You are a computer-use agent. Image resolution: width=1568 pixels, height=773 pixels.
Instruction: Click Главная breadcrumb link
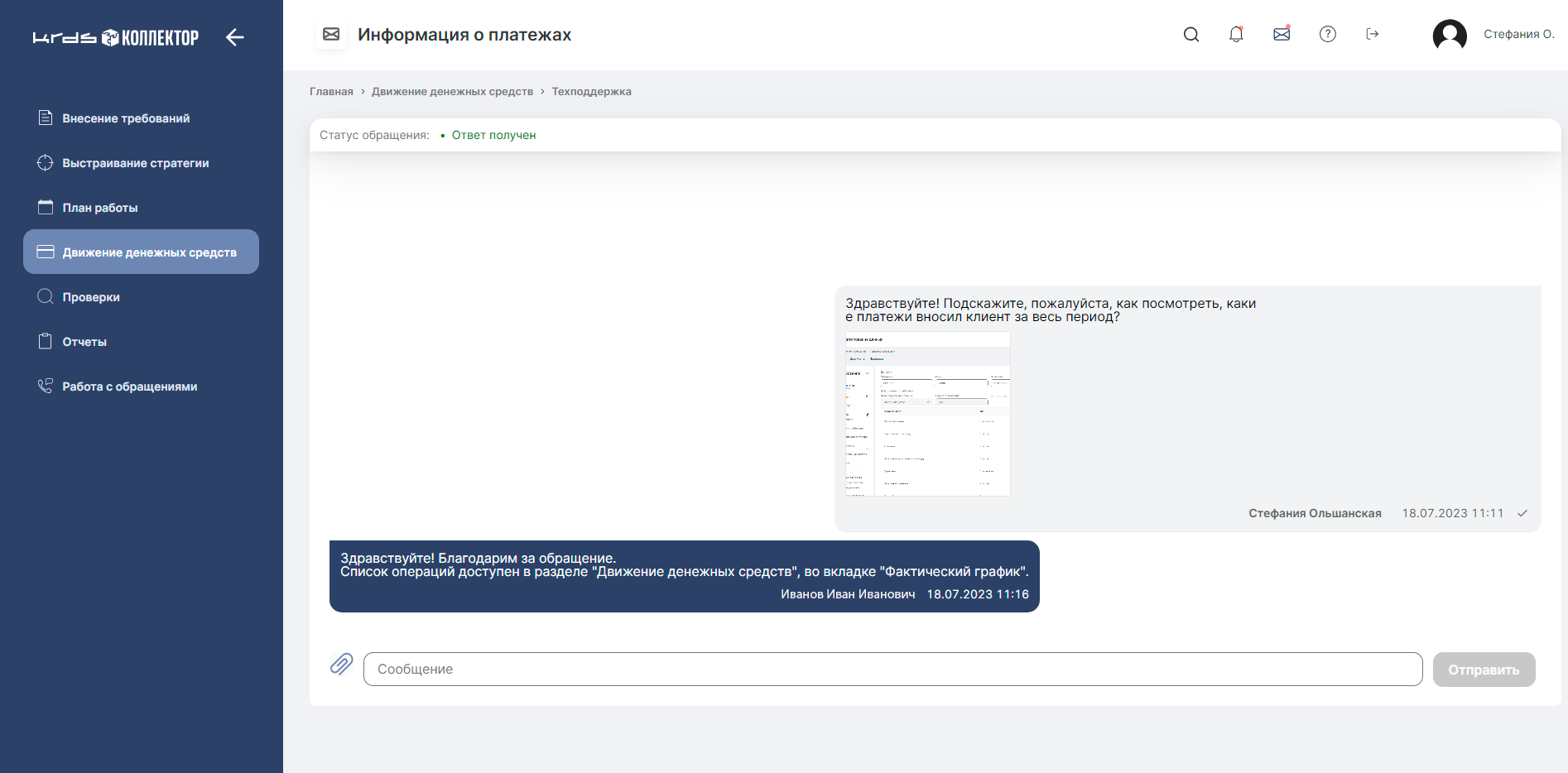(331, 92)
